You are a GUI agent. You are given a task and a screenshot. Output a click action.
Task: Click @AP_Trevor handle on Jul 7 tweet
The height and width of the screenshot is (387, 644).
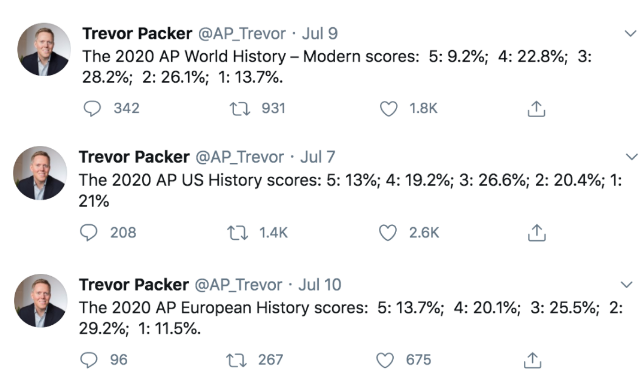pyautogui.click(x=239, y=157)
